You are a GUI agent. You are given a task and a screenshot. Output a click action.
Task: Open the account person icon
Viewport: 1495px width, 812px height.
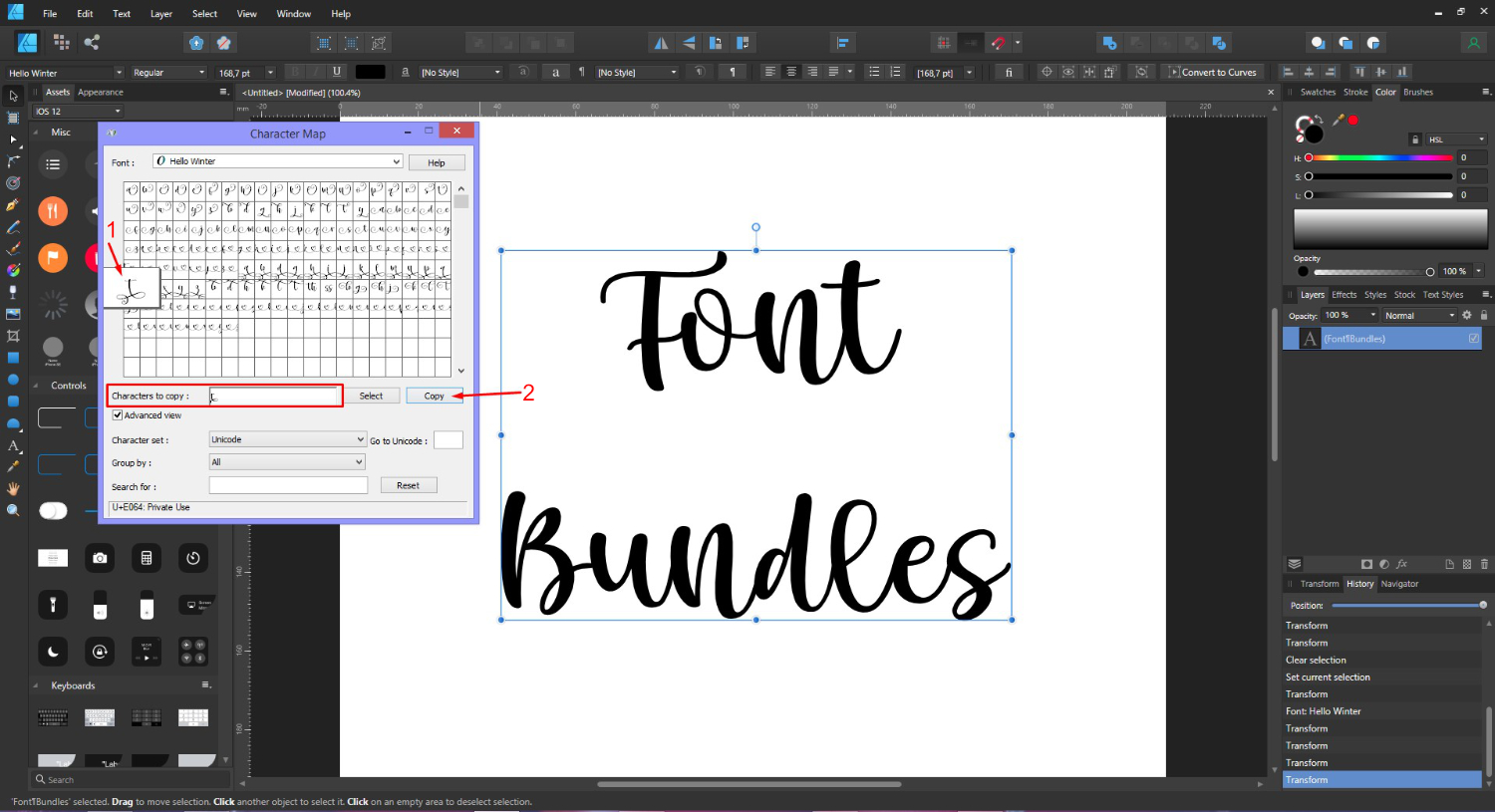[x=1473, y=43]
